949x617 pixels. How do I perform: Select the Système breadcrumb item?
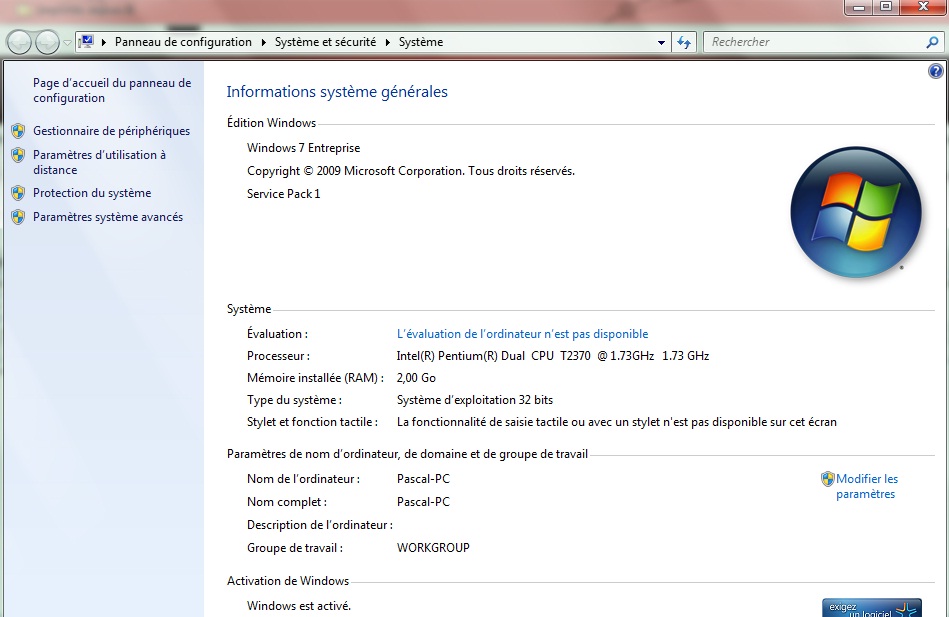[421, 42]
